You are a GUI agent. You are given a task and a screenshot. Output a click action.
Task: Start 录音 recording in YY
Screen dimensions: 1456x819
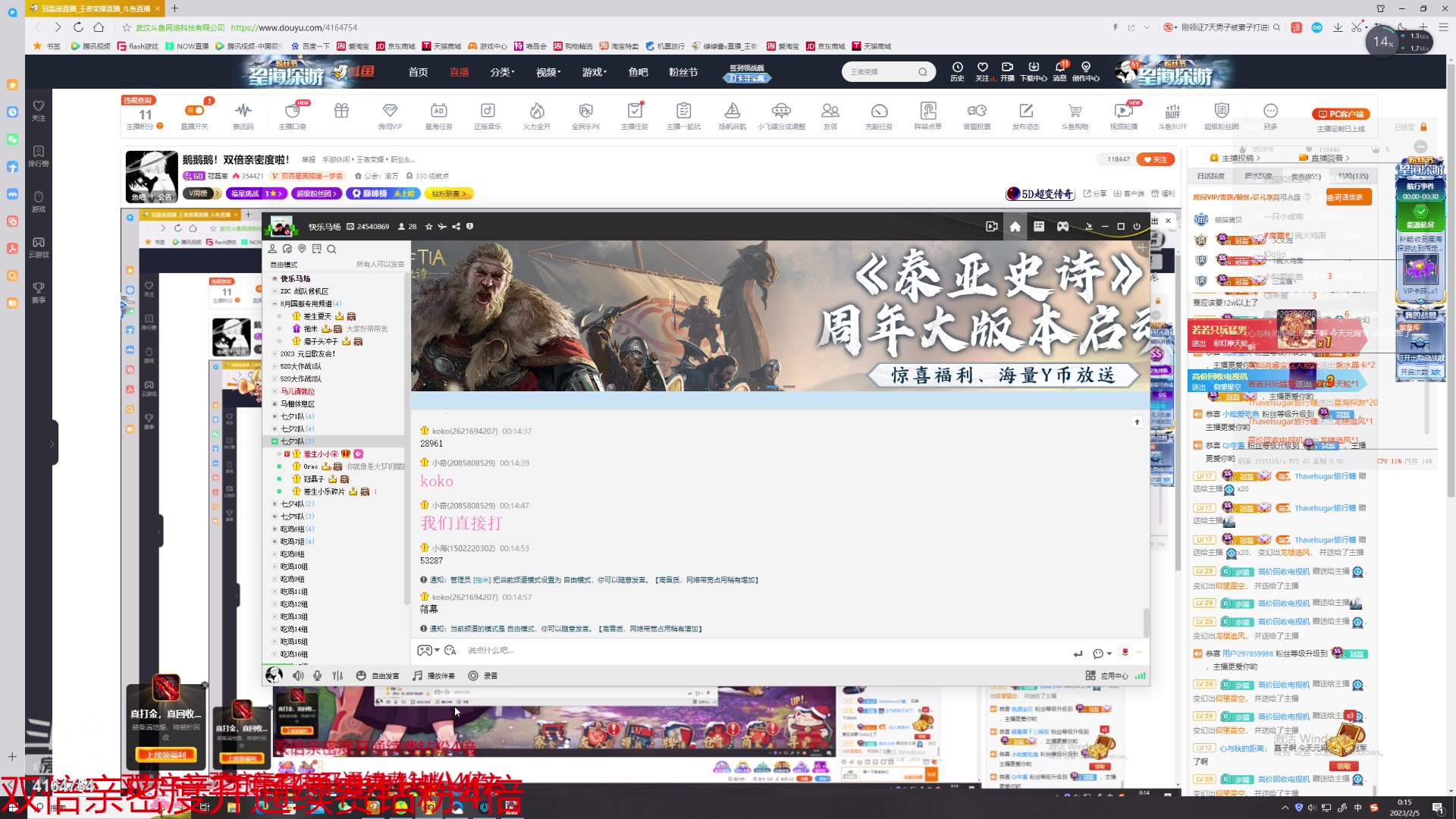pos(483,676)
